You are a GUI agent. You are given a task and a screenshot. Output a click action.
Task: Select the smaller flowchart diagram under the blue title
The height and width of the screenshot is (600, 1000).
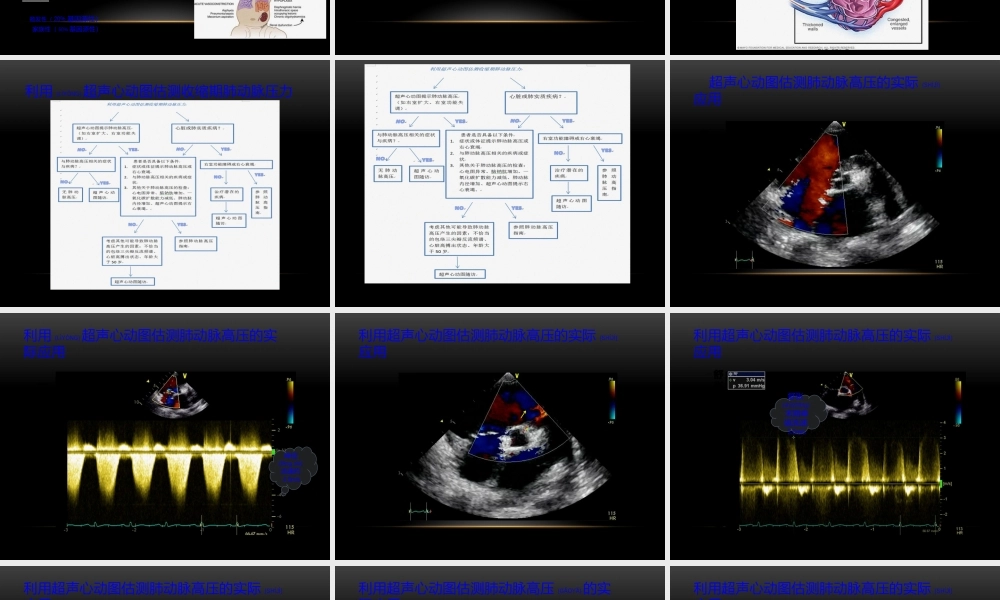click(165, 195)
